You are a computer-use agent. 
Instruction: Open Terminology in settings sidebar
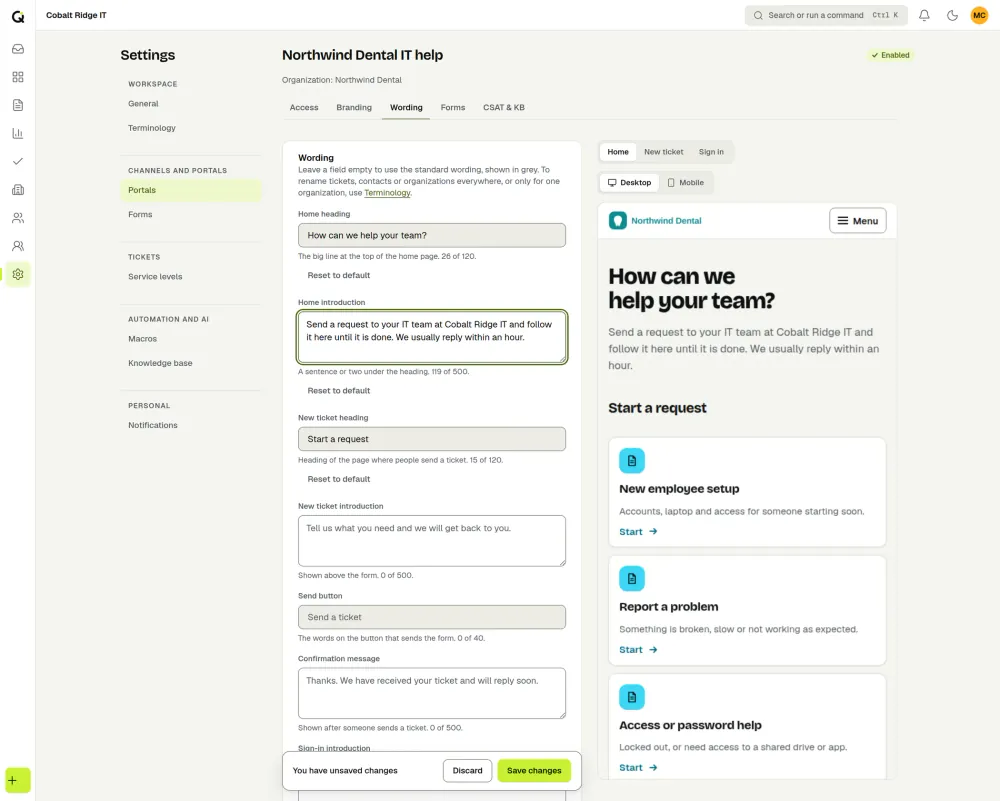tap(191, 128)
